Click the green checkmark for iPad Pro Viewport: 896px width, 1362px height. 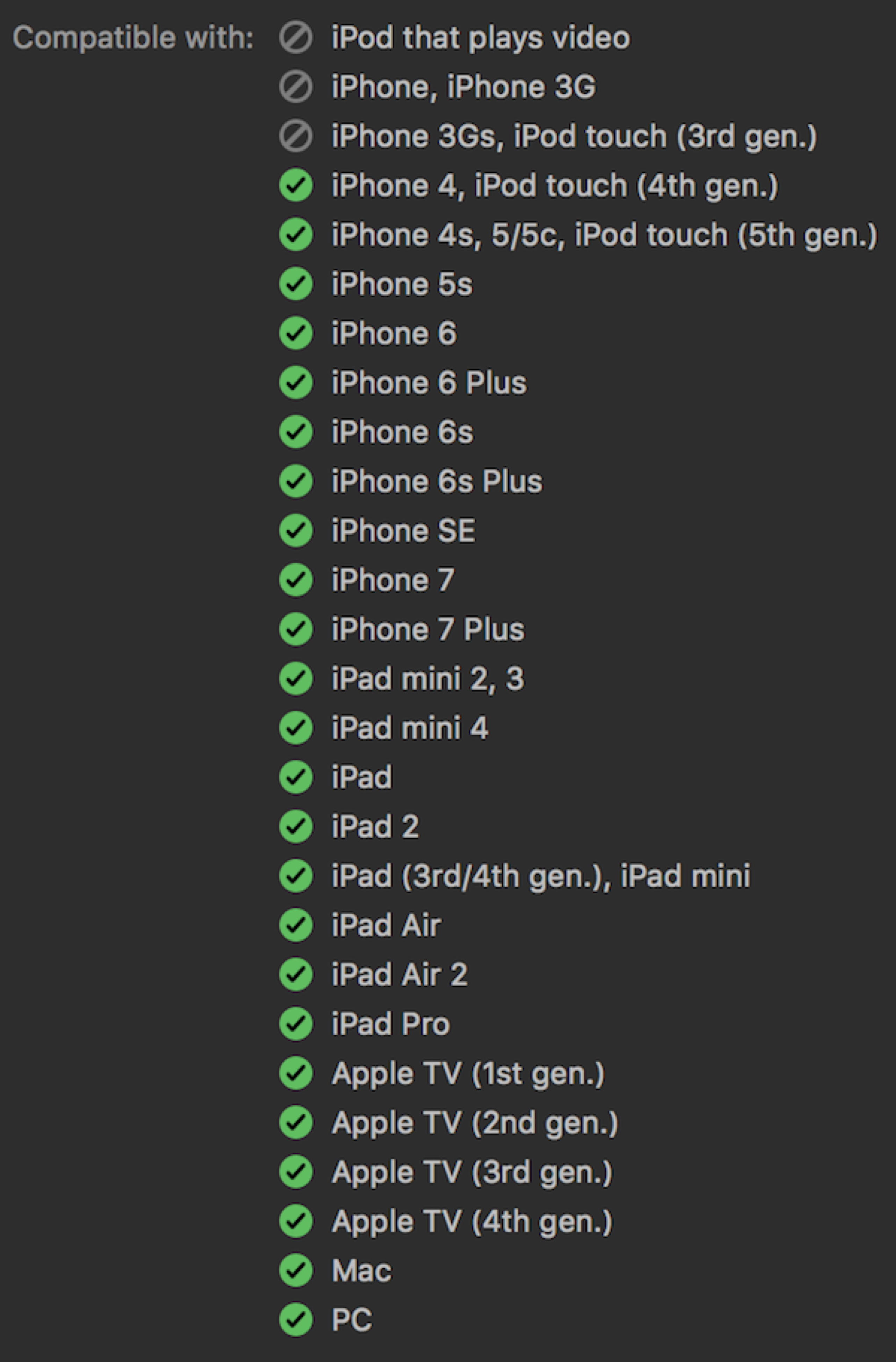[x=296, y=1024]
